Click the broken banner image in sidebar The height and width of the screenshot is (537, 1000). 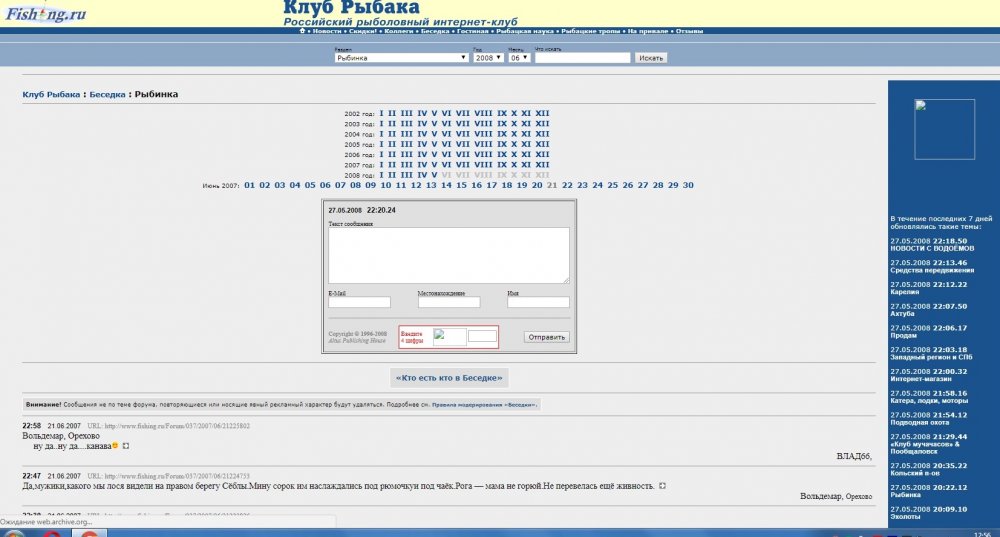click(944, 129)
